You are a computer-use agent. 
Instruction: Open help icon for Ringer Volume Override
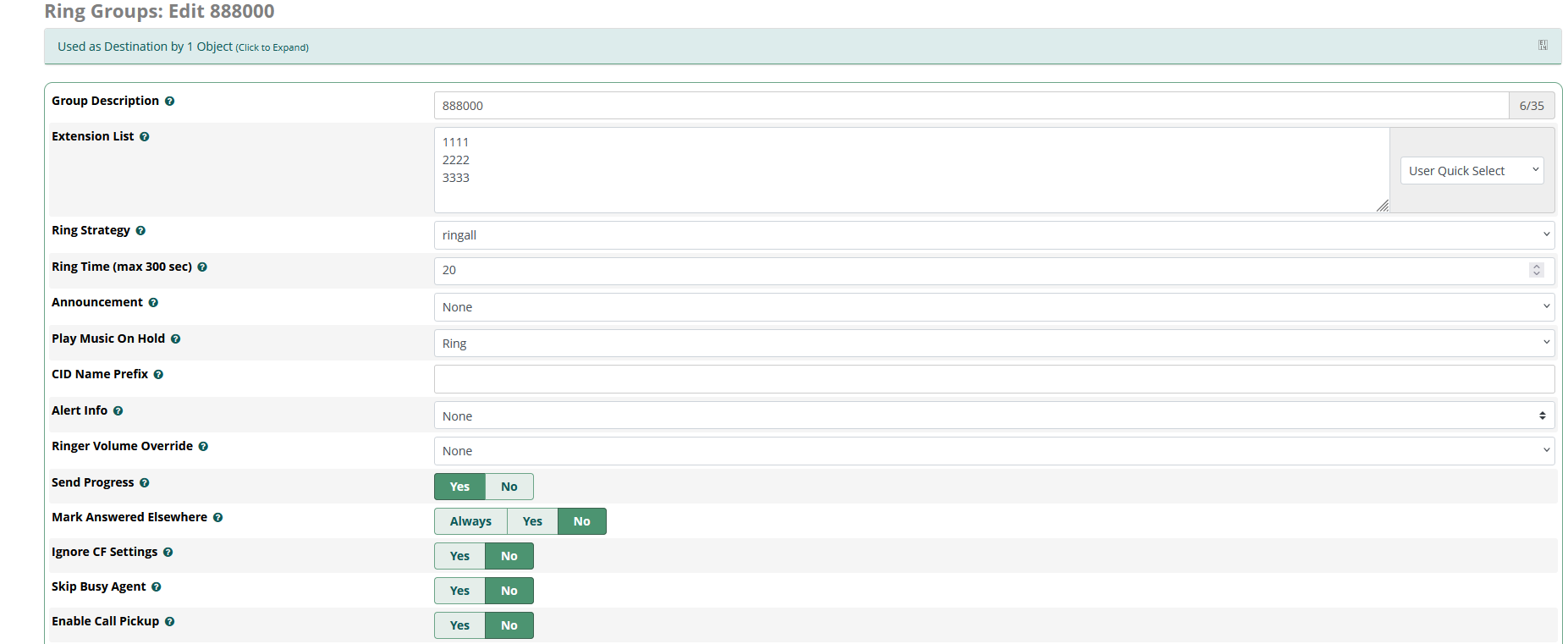point(203,447)
